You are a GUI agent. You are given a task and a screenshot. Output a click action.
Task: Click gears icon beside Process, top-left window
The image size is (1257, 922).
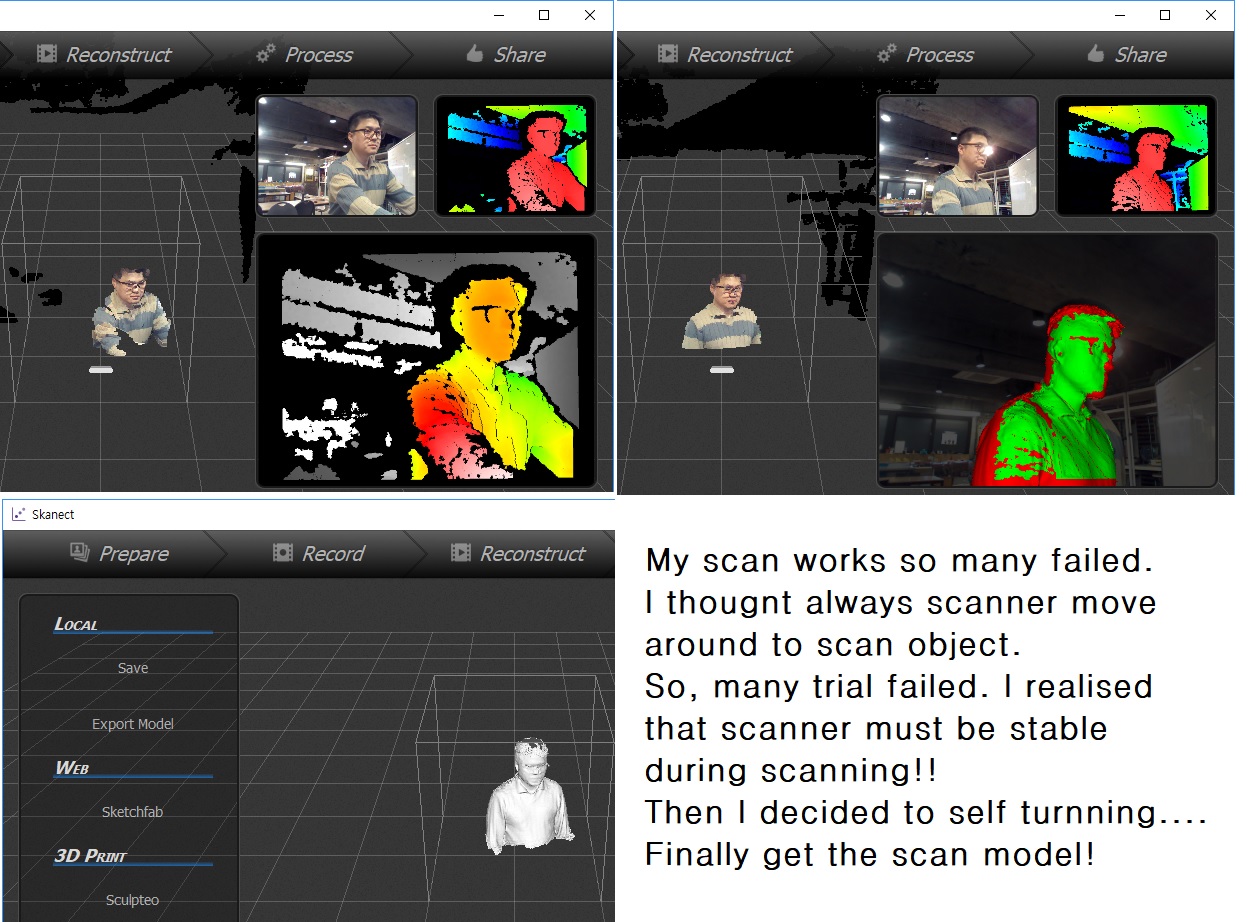(x=265, y=54)
